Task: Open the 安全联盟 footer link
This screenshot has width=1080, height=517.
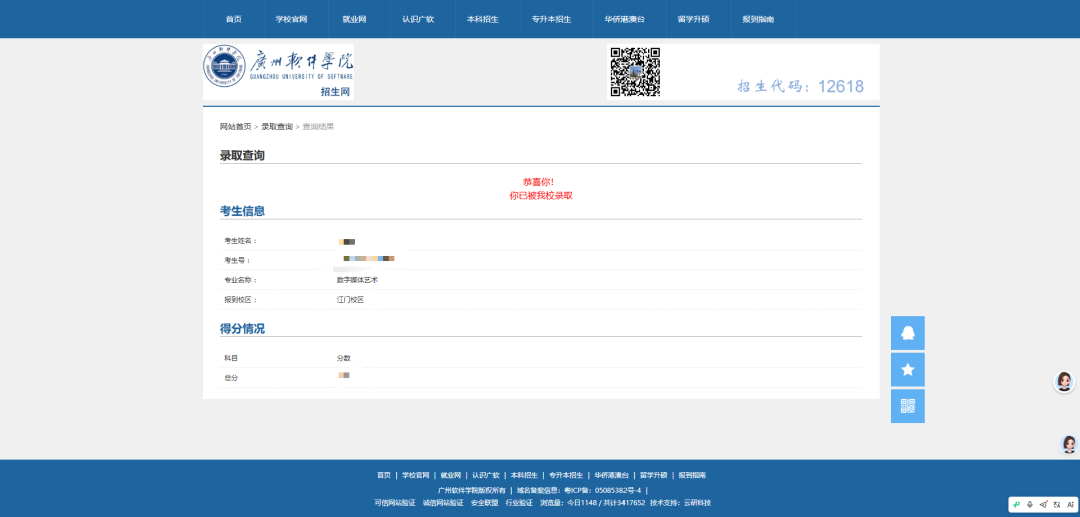Action: pos(484,503)
